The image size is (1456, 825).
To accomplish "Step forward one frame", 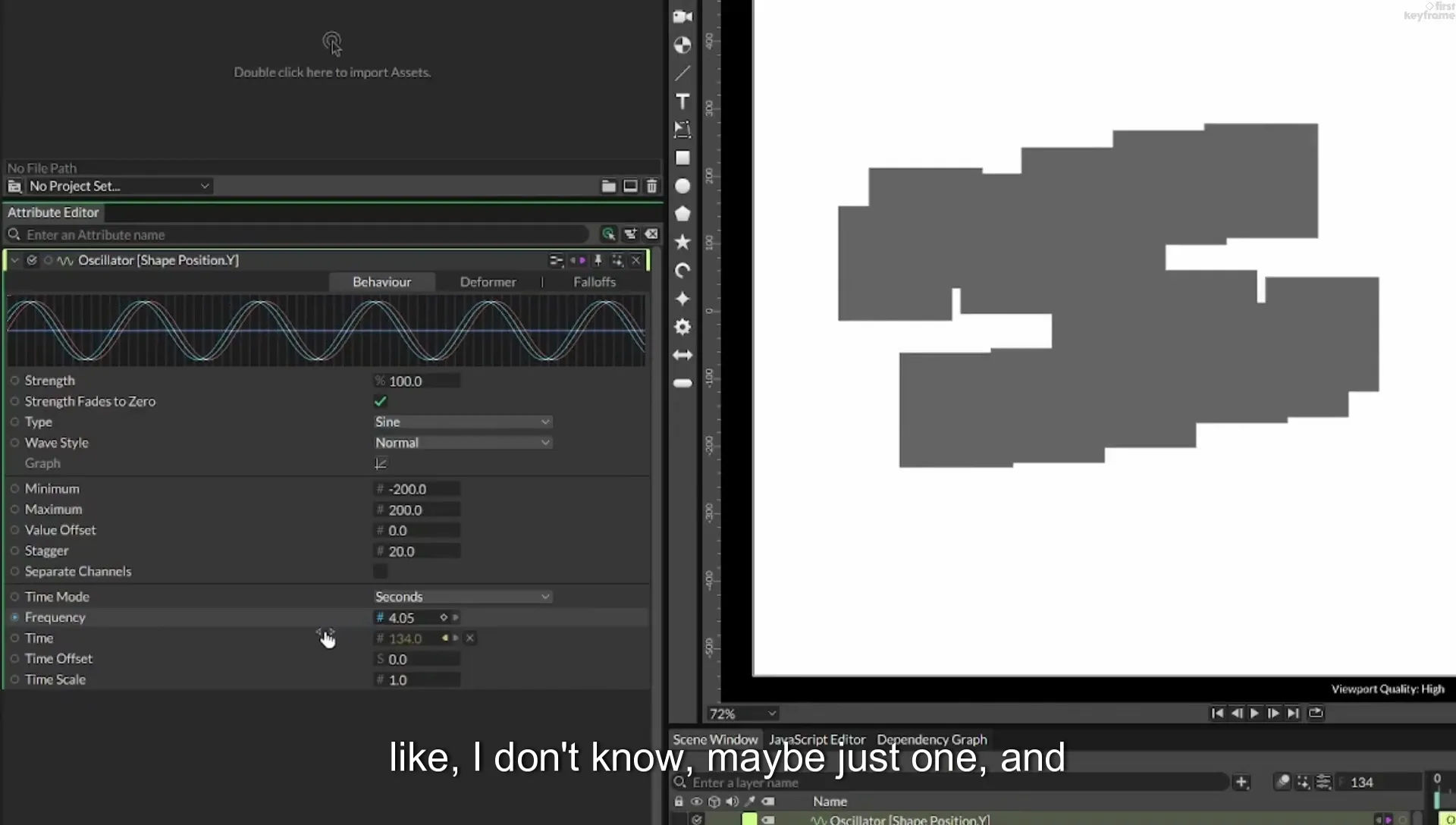I will pos(1273,713).
